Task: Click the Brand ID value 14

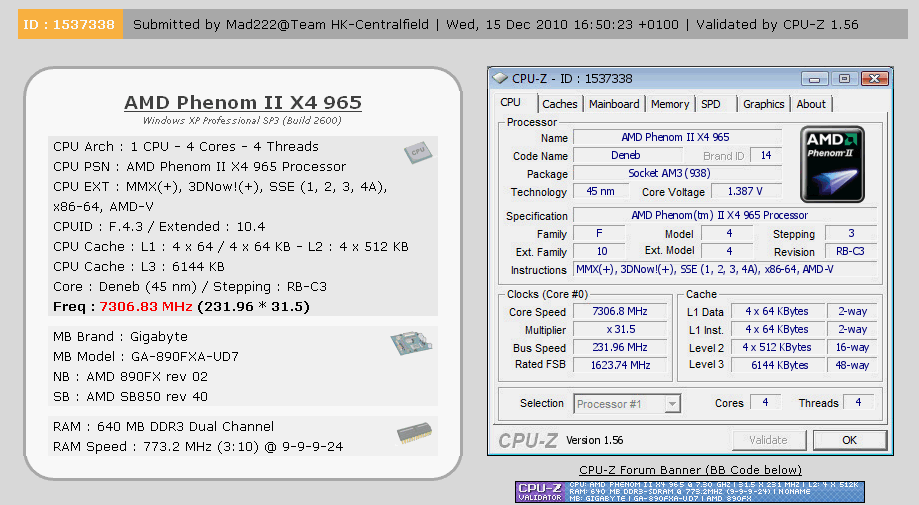Action: 766,155
